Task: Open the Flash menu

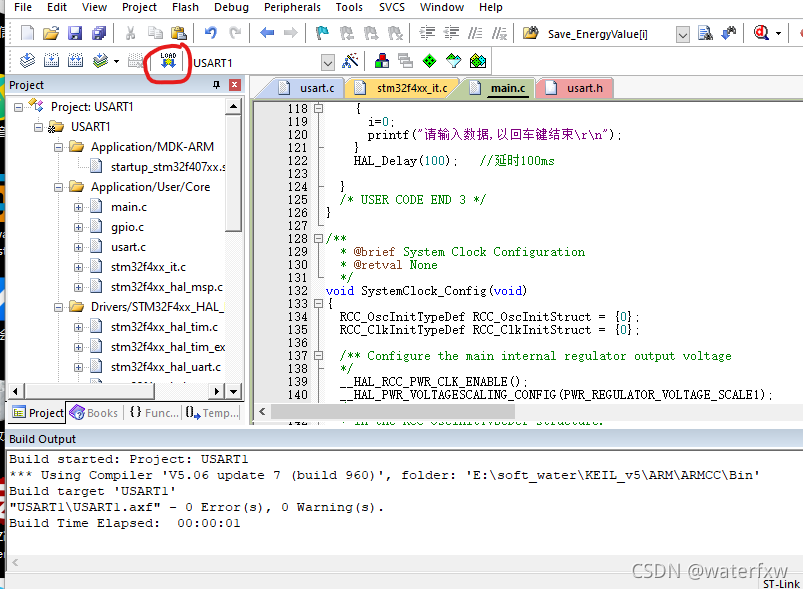Action: [185, 7]
